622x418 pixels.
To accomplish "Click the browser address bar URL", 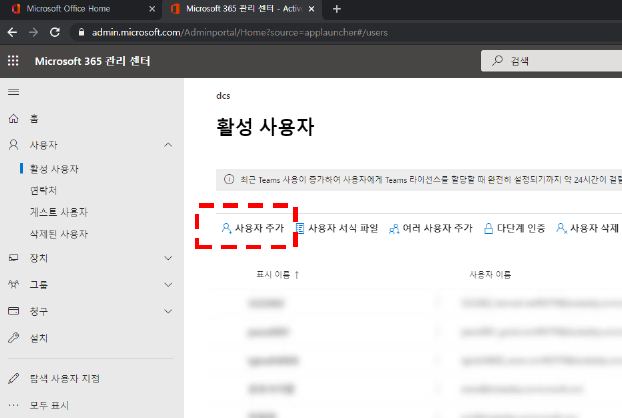I will coord(240,33).
